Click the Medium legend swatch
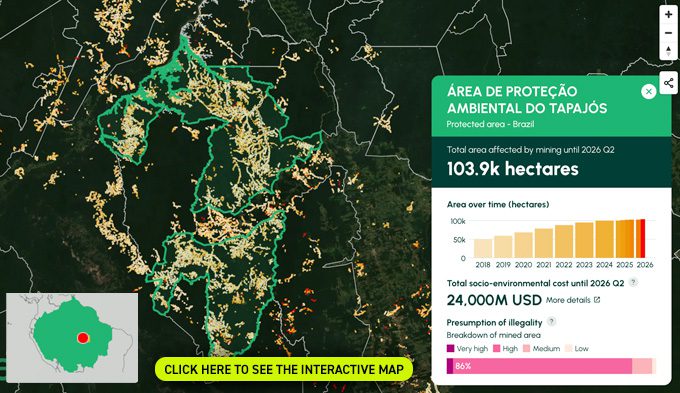Screen dimensions: 680x393 (x=526, y=348)
